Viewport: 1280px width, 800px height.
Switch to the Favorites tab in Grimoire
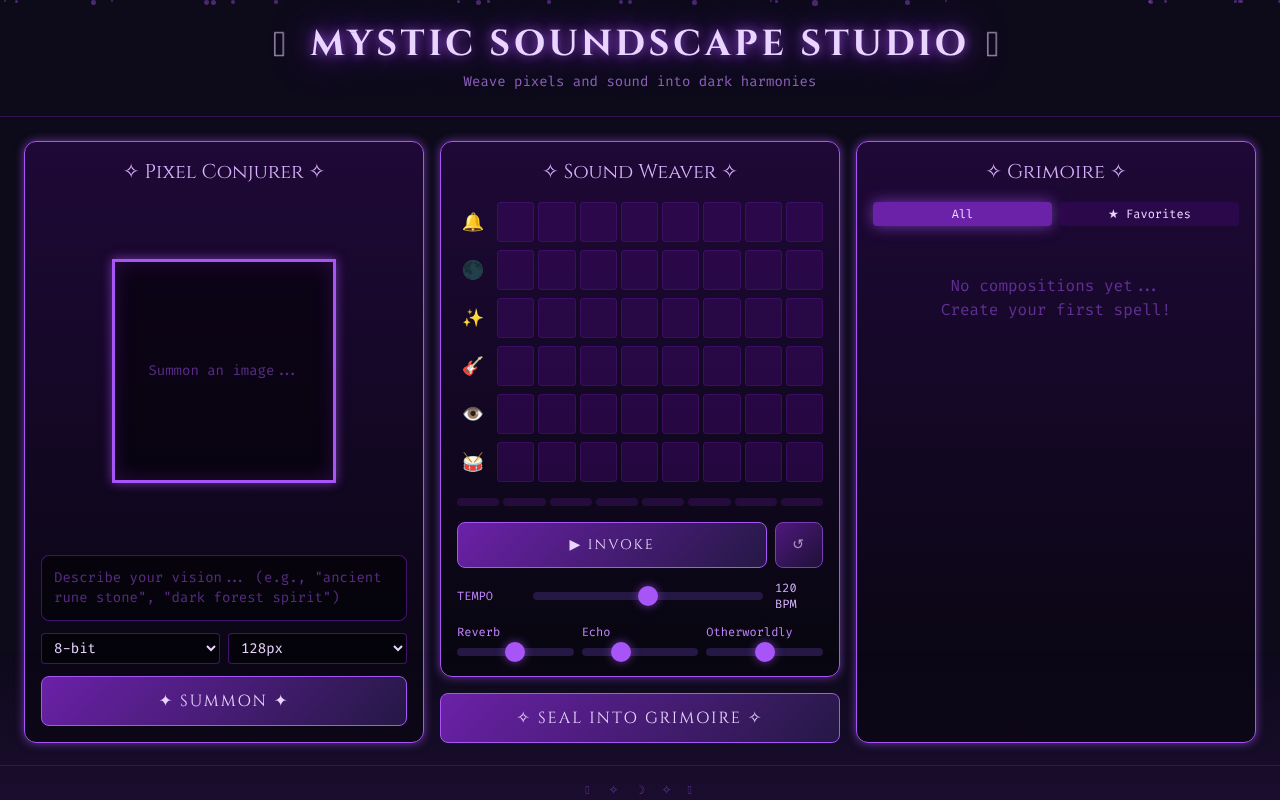[1147, 213]
